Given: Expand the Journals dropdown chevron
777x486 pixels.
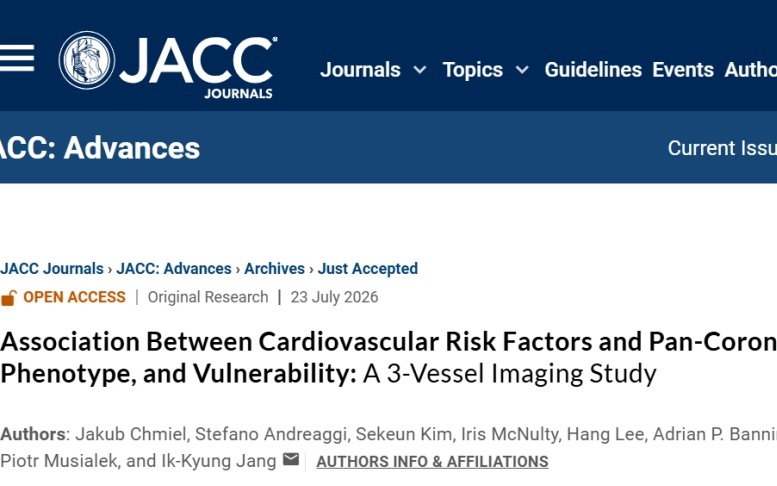Looking at the screenshot, I should [x=420, y=70].
